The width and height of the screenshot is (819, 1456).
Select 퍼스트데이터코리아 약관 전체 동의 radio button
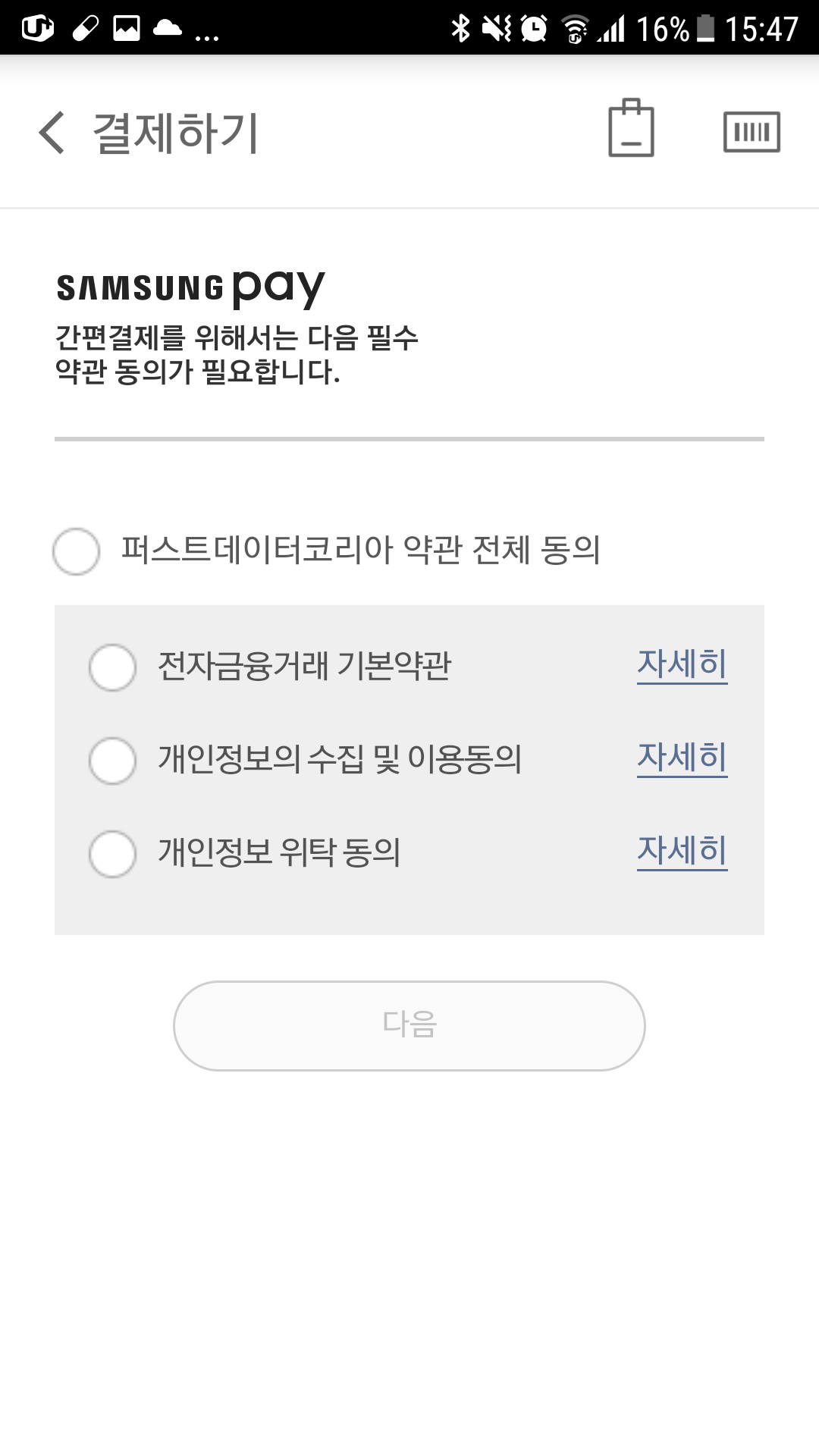point(76,551)
